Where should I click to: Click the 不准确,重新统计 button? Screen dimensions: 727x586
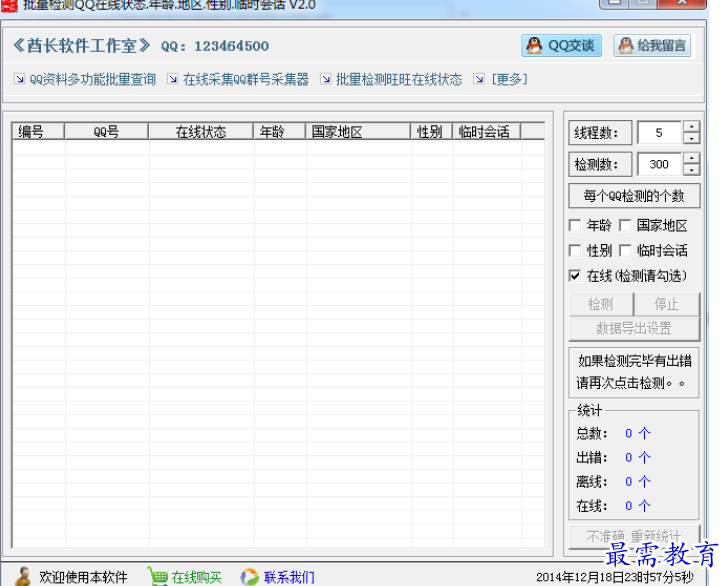pyautogui.click(x=634, y=537)
